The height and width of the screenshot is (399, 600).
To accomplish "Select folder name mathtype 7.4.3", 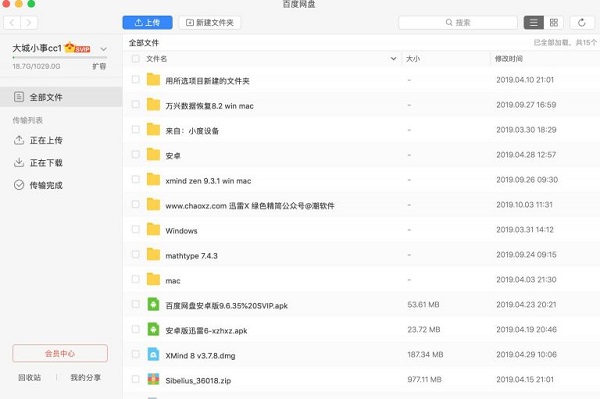I will click(191, 256).
